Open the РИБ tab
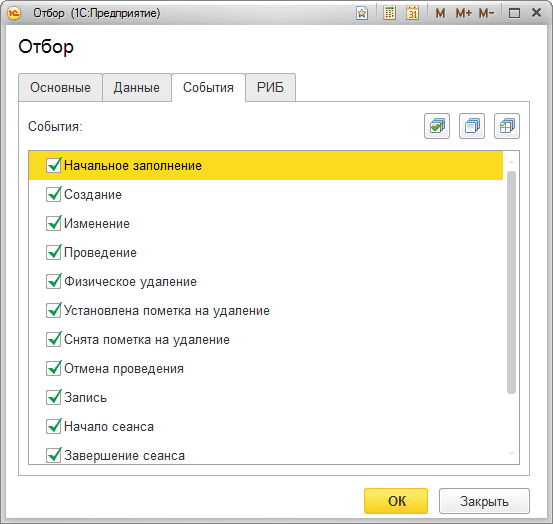 tap(271, 87)
